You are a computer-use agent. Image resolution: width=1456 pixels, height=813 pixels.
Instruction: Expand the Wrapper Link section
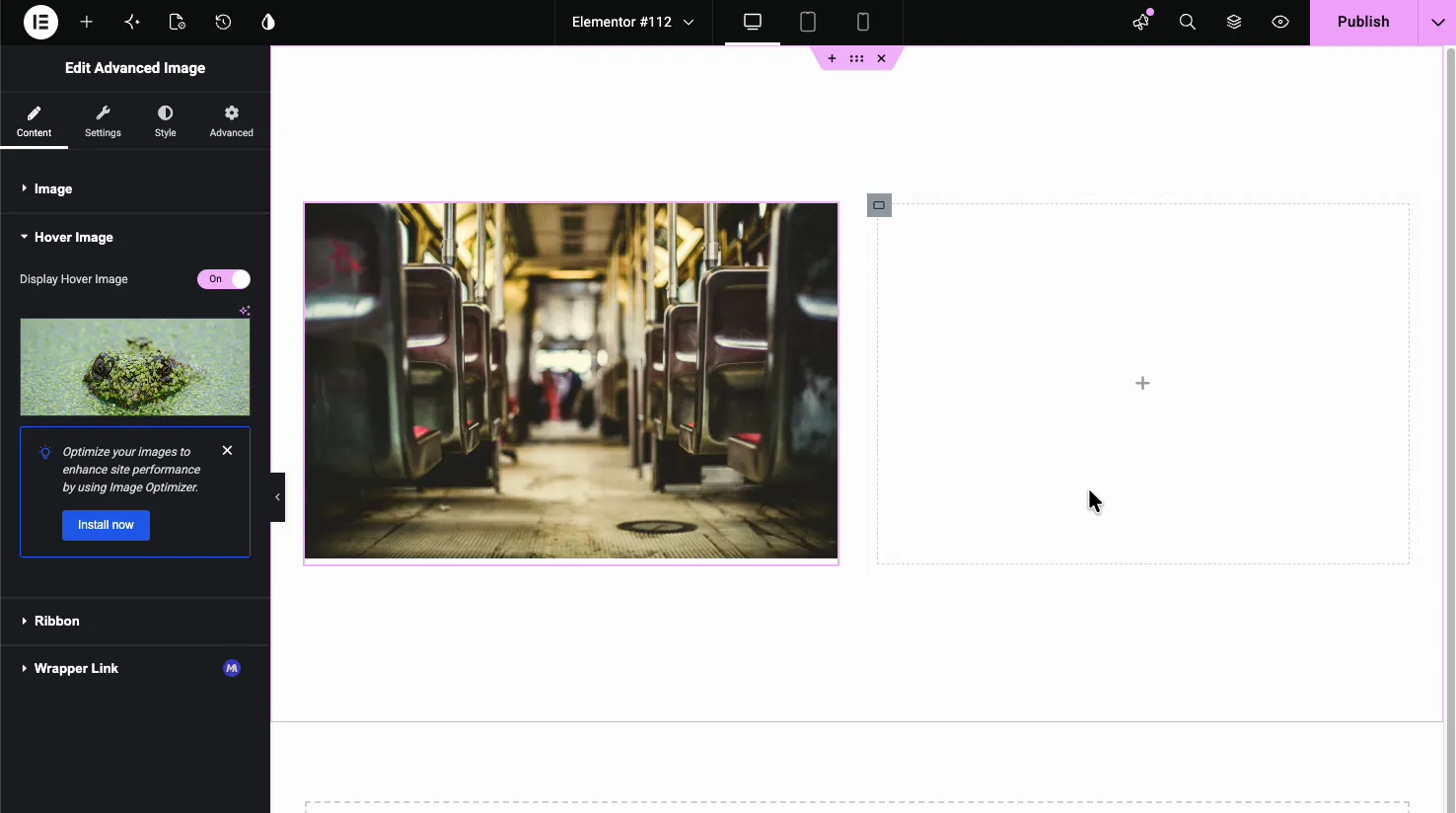point(135,668)
